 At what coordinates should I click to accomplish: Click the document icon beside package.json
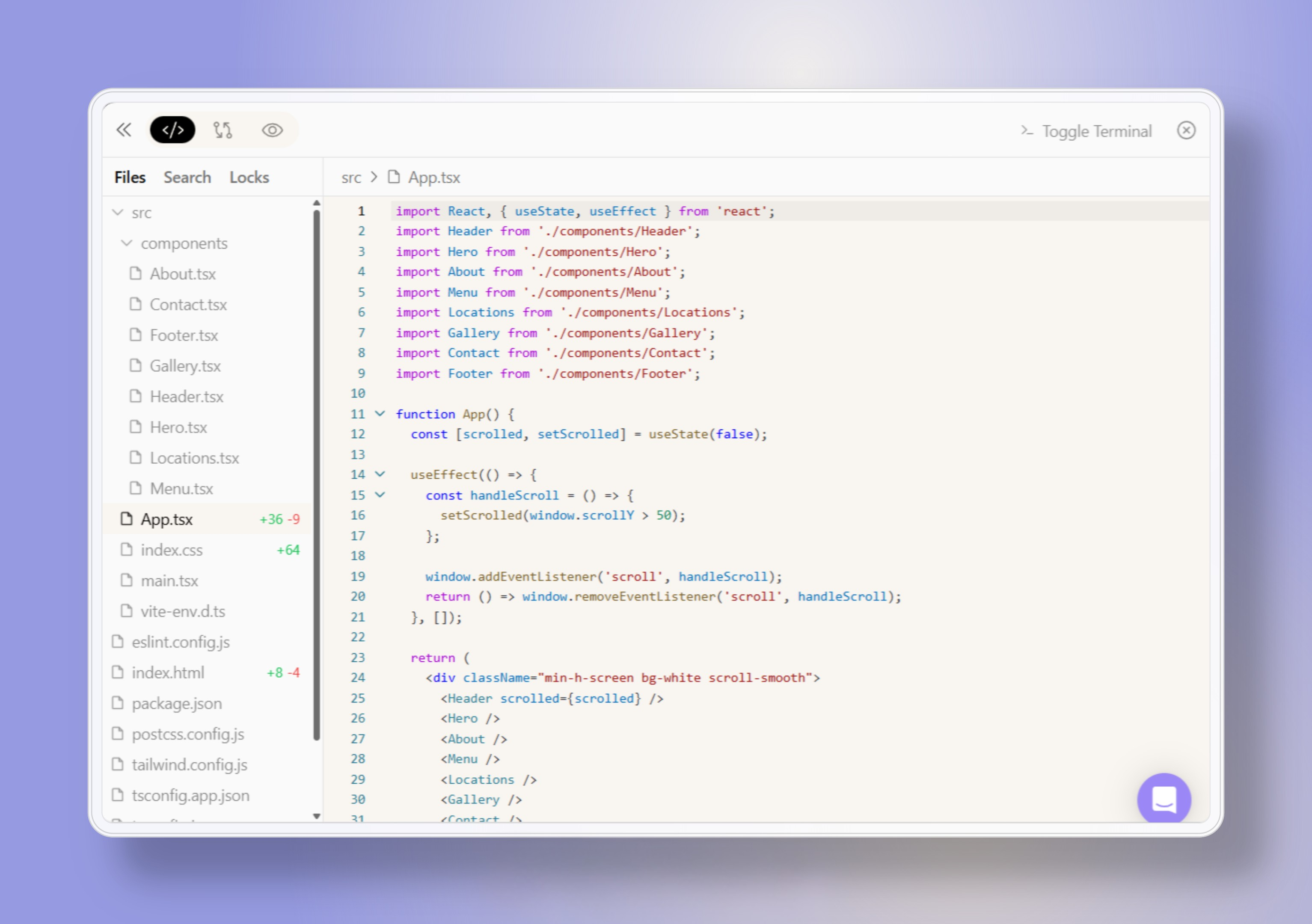(x=118, y=703)
